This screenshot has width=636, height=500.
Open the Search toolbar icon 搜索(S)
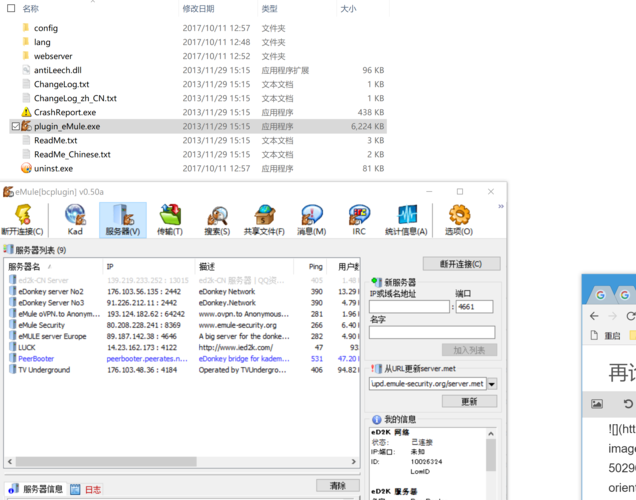pos(217,219)
